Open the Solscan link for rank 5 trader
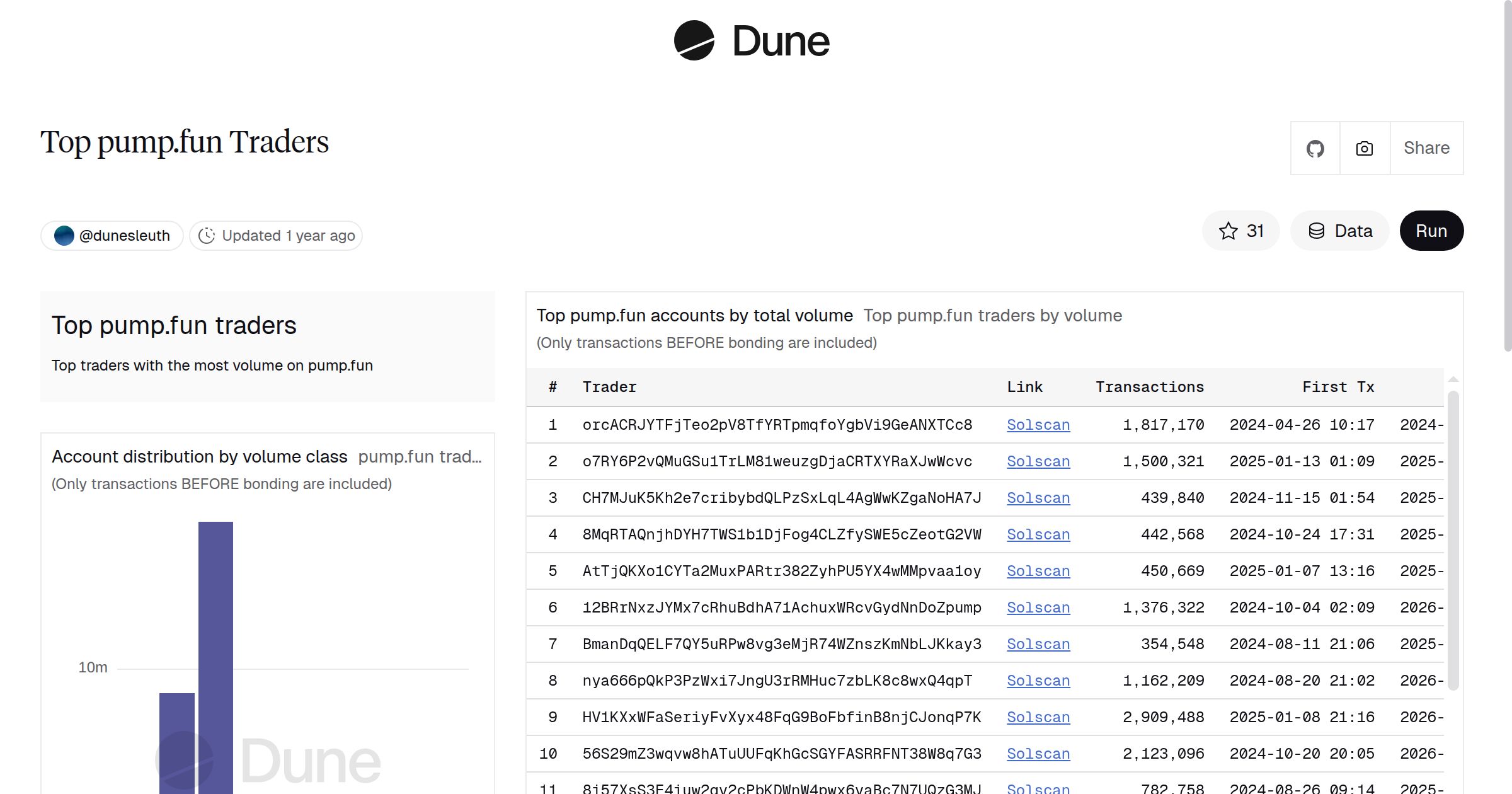 pos(1038,571)
